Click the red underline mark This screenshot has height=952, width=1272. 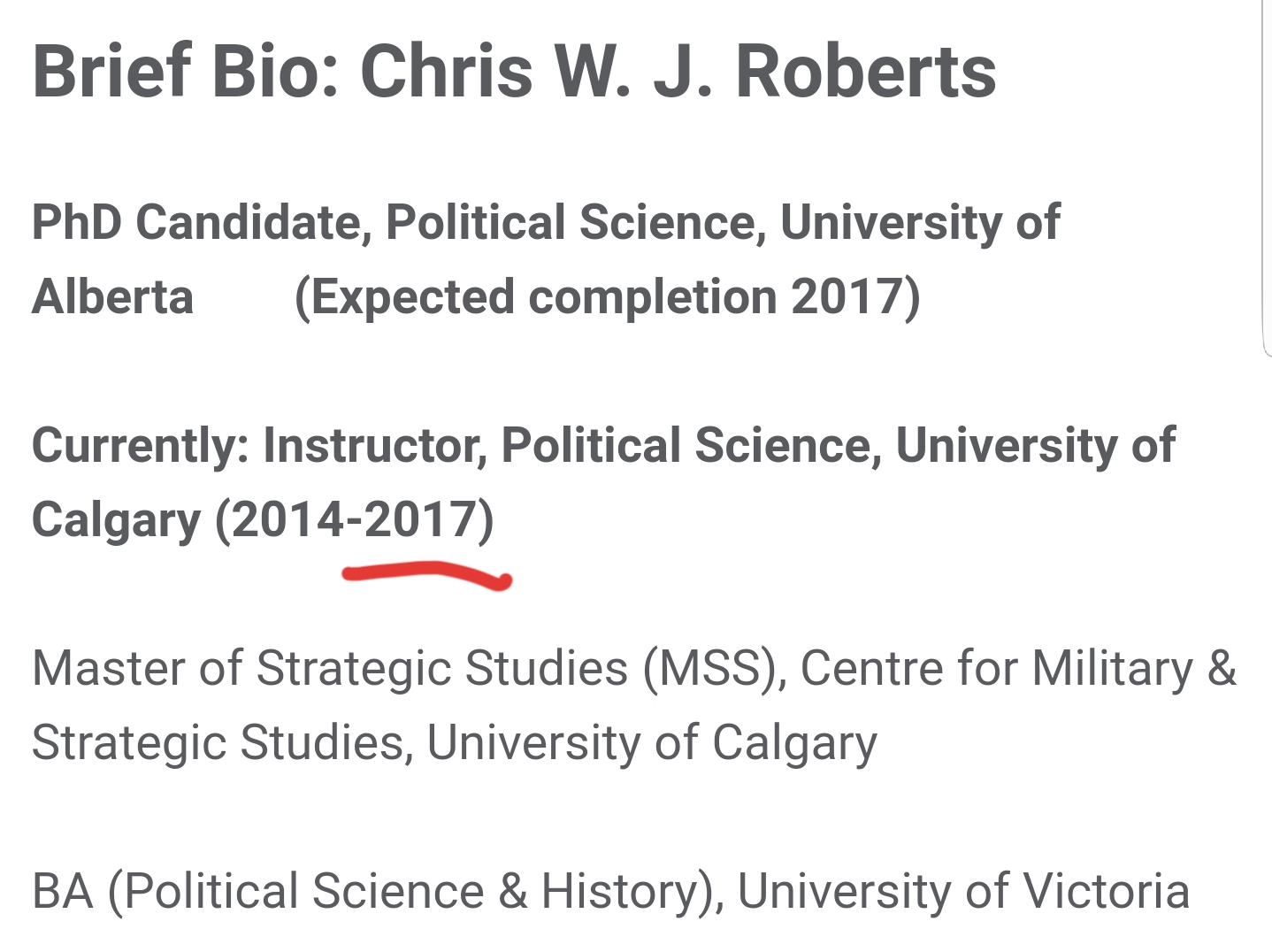pos(427,575)
